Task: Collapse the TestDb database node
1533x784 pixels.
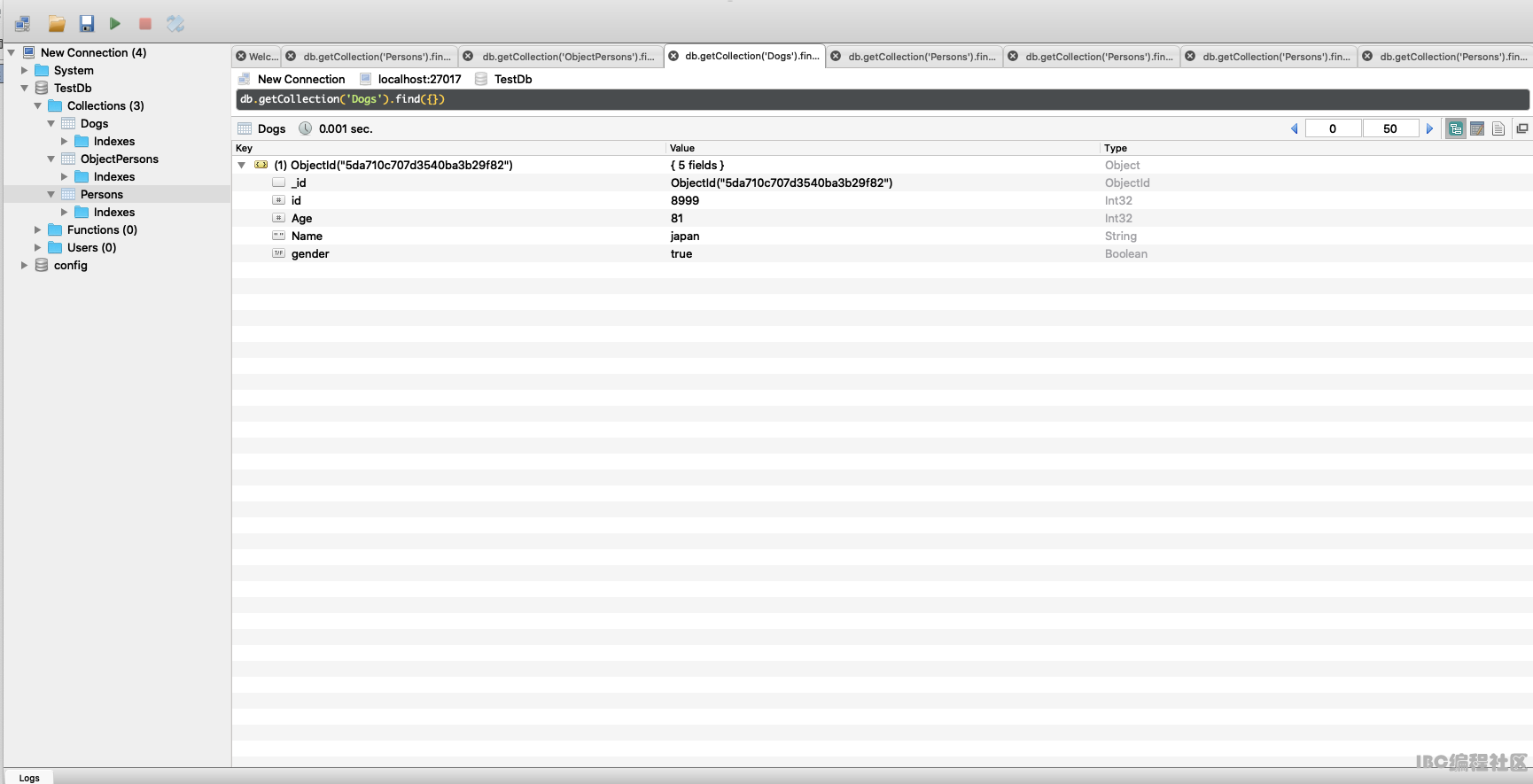Action: point(25,88)
